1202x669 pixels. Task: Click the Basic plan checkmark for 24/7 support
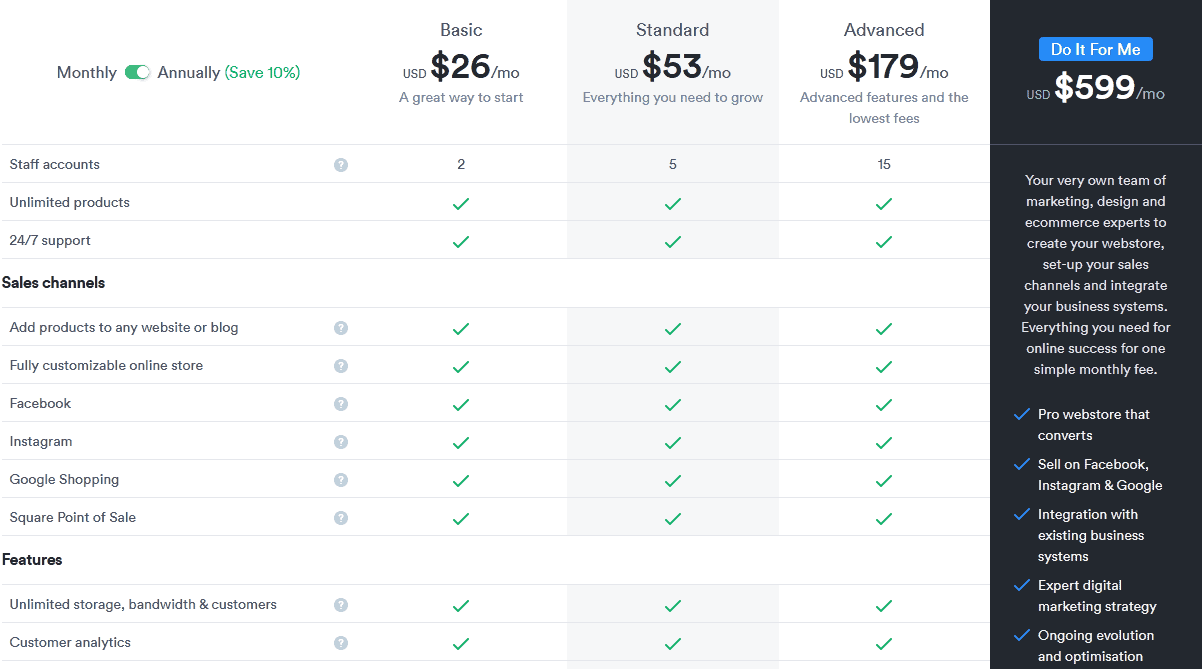[x=461, y=241]
